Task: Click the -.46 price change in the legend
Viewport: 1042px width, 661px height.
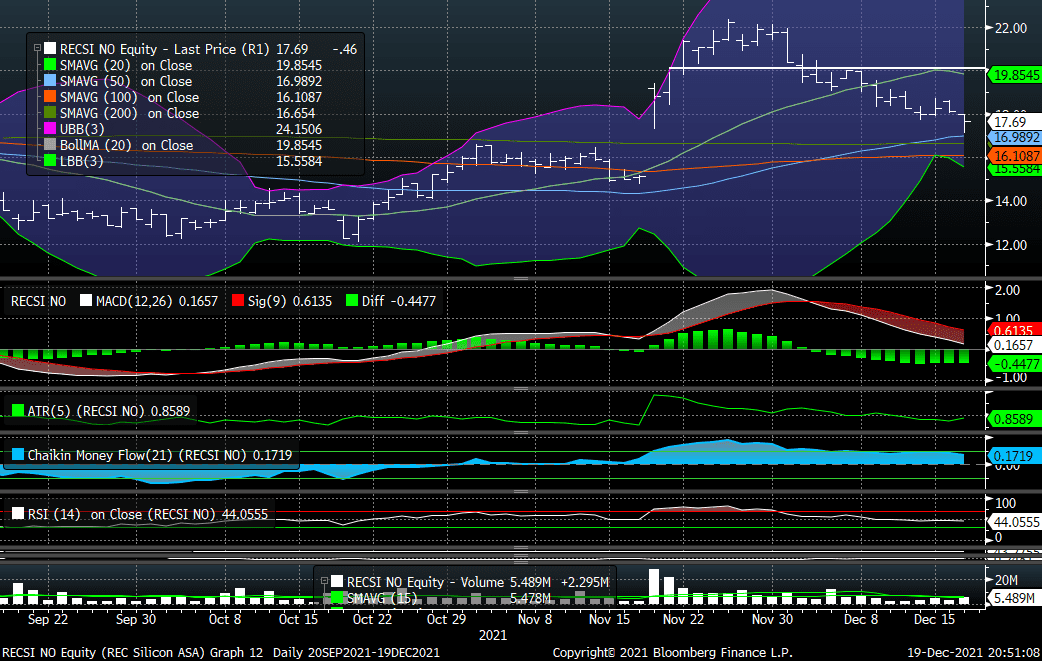Action: click(344, 49)
